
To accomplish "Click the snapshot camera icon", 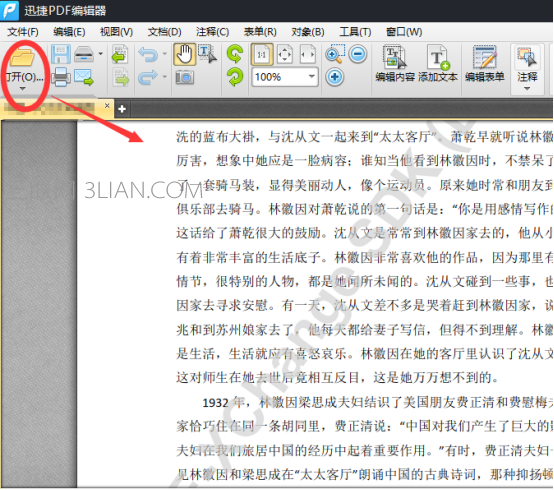I will [184, 77].
